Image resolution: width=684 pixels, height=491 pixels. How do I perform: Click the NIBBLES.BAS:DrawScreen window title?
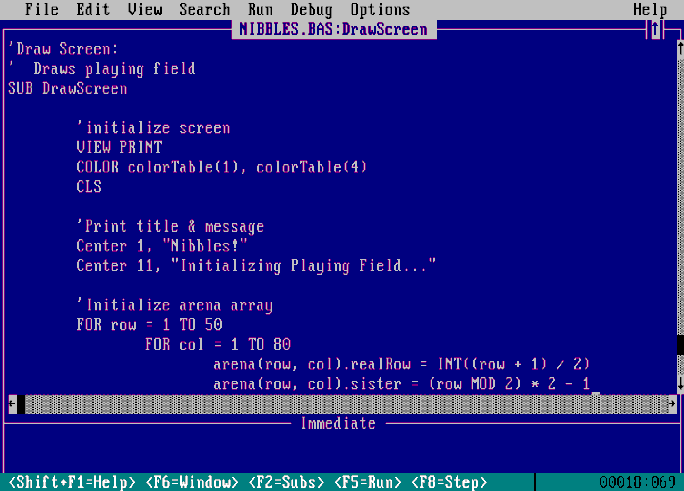[x=333, y=29]
